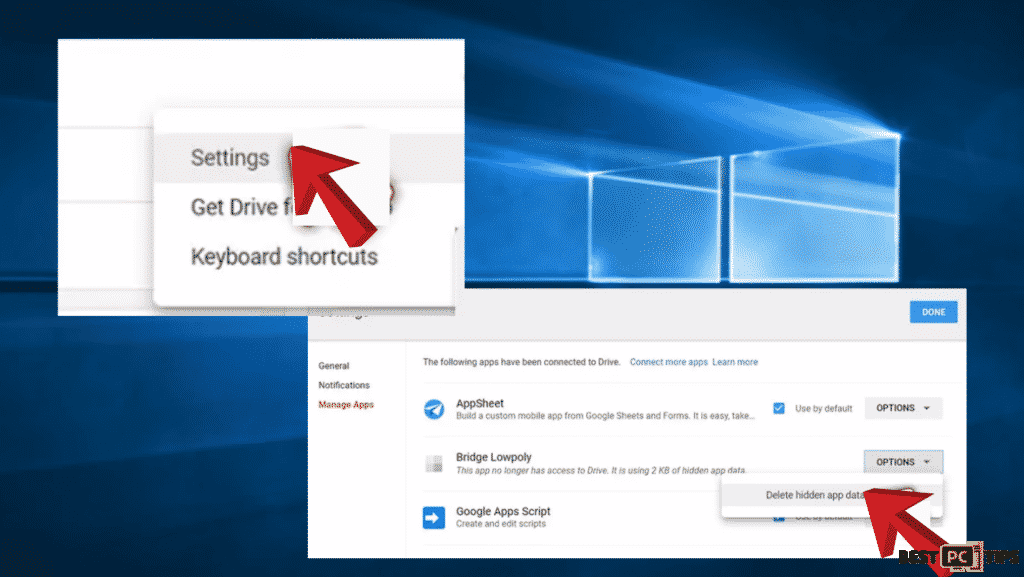Switch to the Manage Apps tab
1024x577 pixels.
tap(346, 405)
